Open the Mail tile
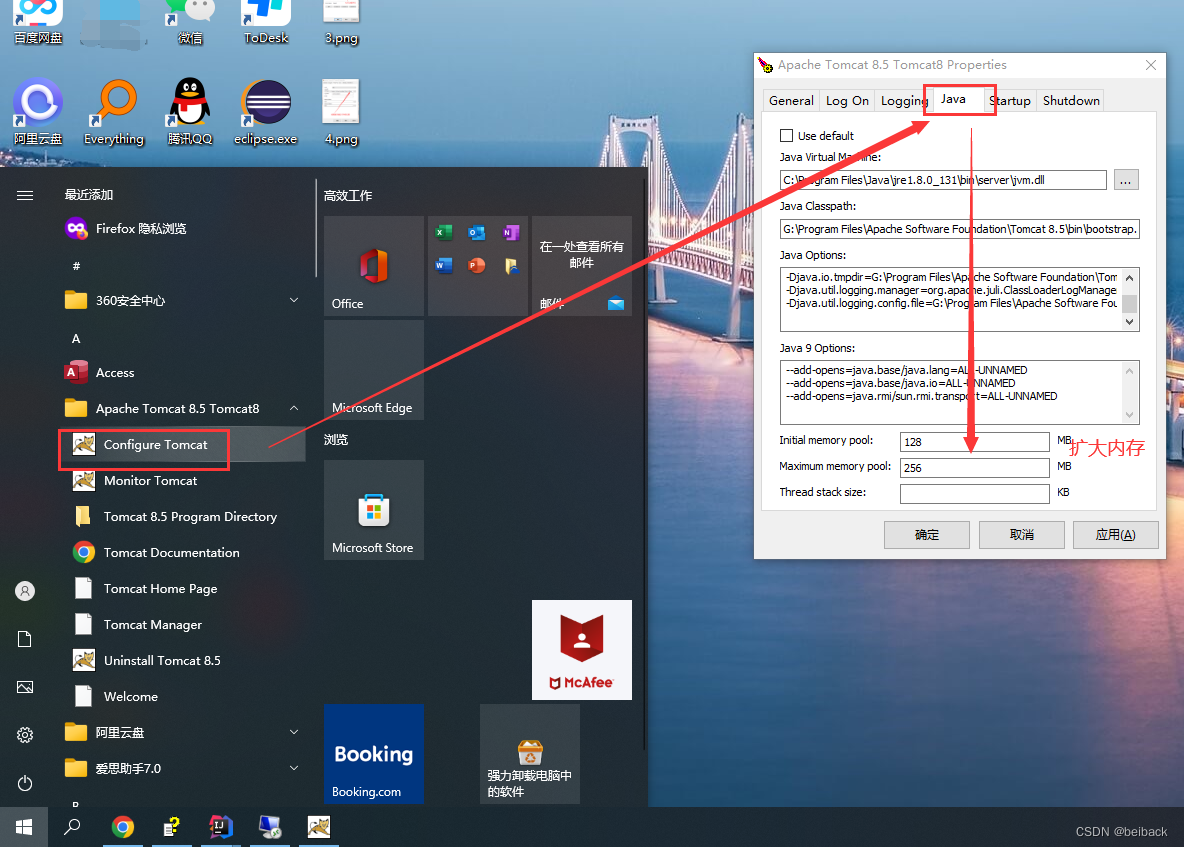This screenshot has width=1184, height=847. [581, 266]
